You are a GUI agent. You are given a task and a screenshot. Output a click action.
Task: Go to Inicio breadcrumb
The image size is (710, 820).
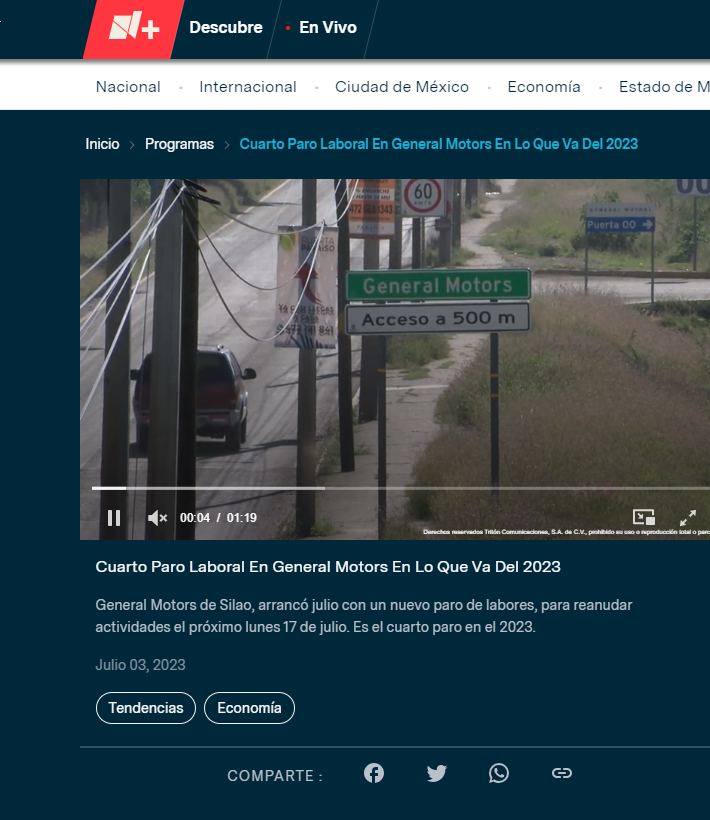click(x=102, y=144)
